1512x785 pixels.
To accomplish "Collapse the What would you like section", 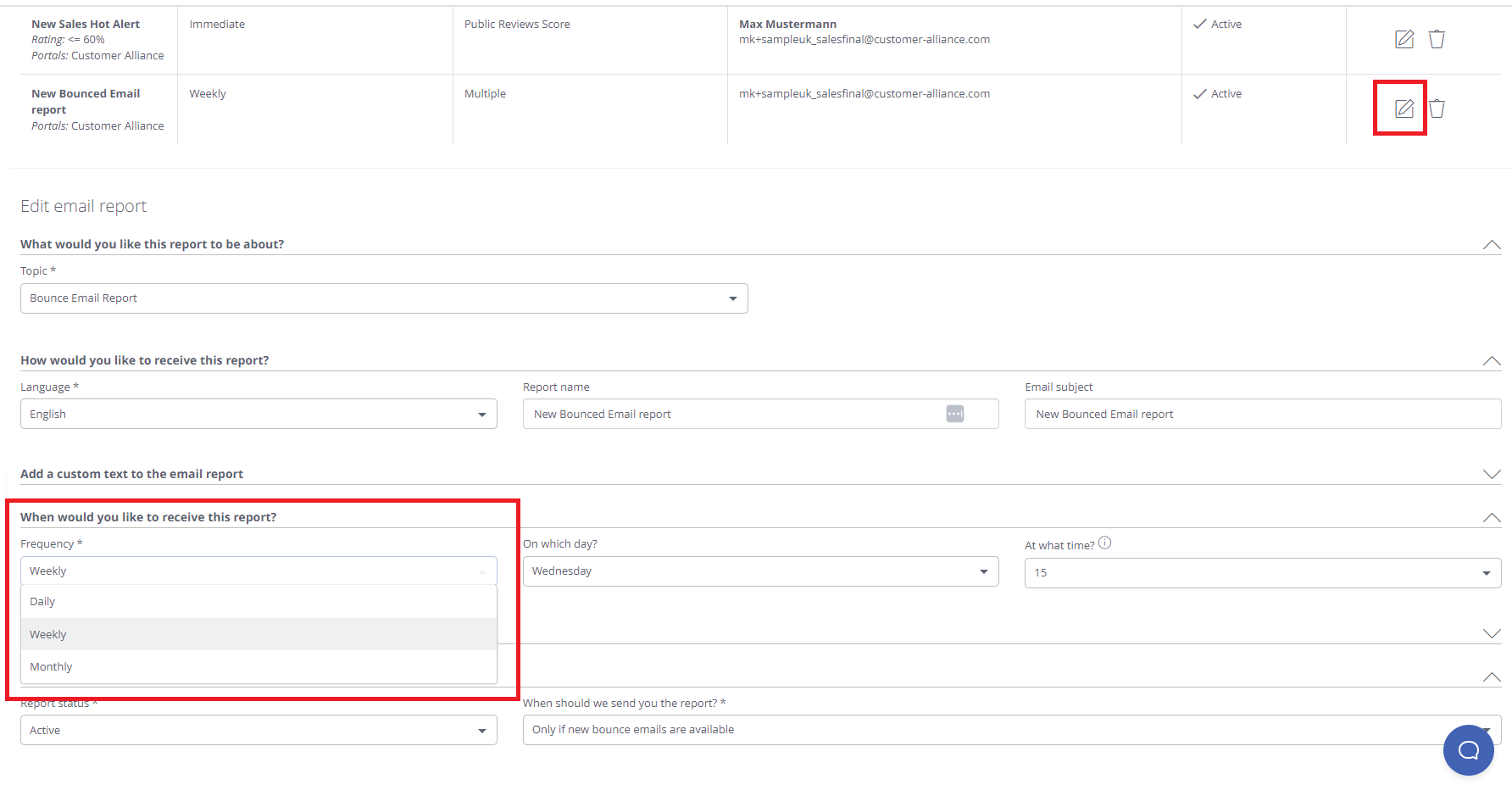I will [x=1492, y=245].
